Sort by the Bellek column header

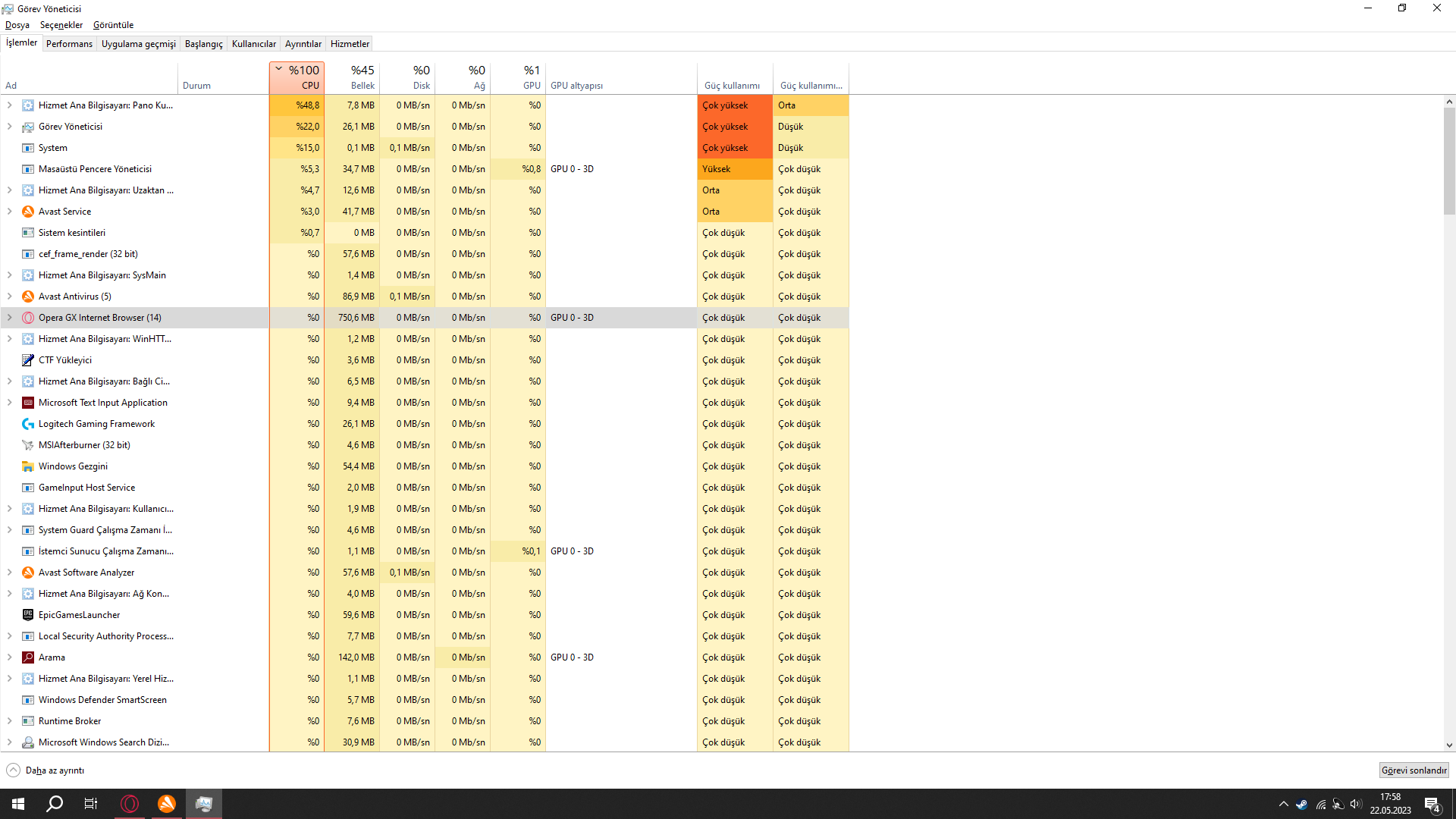tap(352, 78)
